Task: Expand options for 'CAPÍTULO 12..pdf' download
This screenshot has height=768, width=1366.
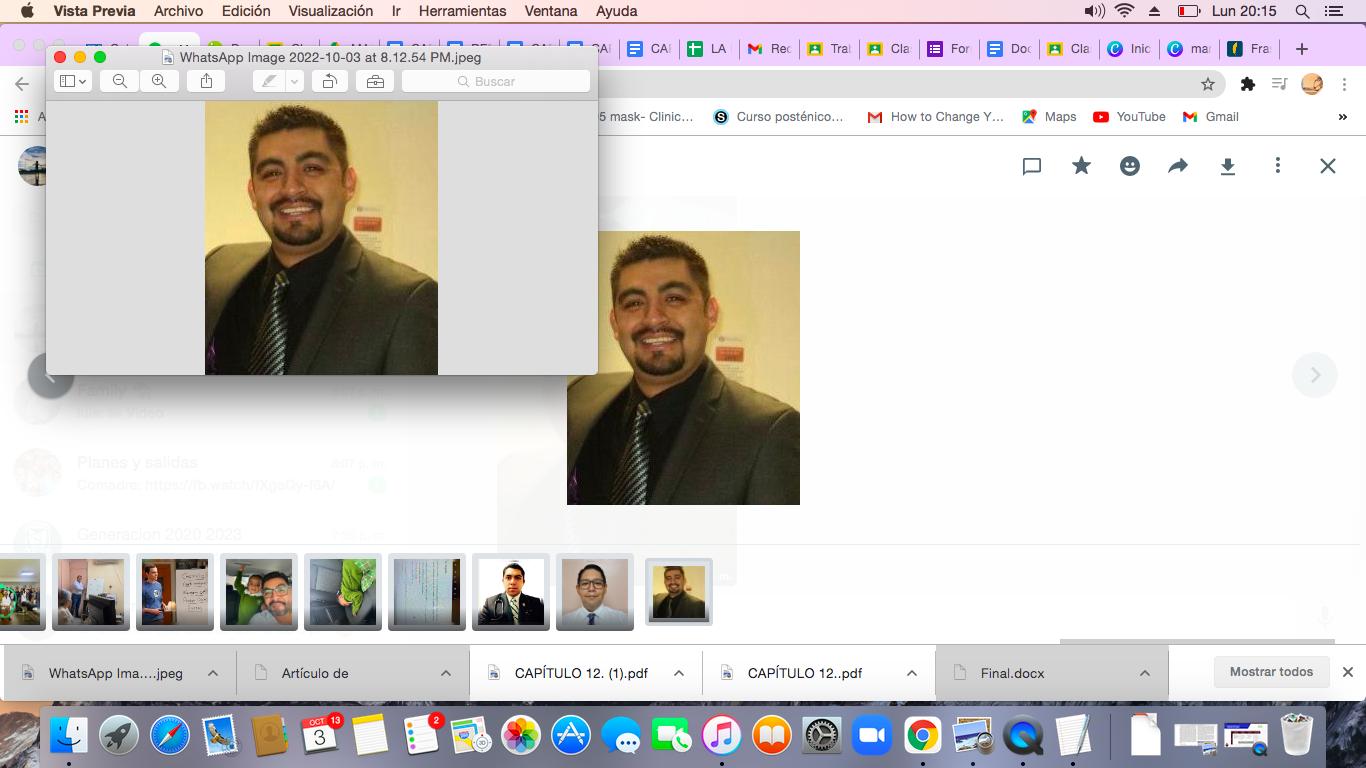Action: tap(912, 673)
